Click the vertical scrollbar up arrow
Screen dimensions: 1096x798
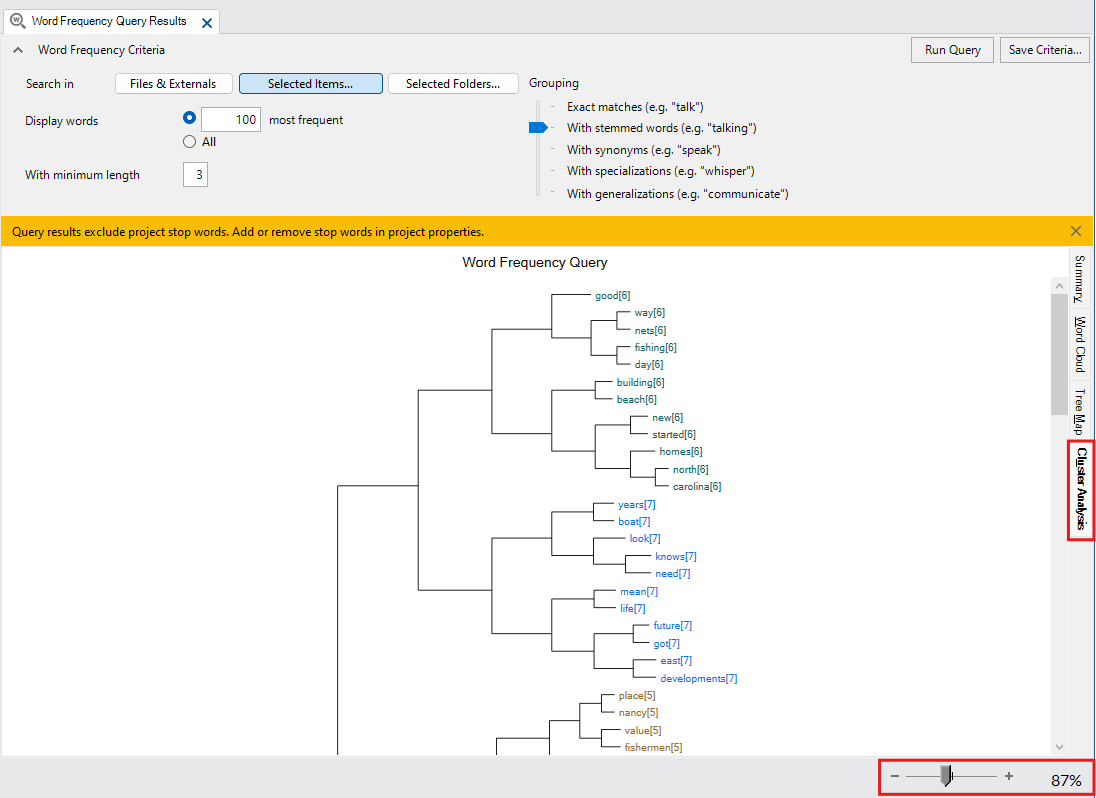click(1059, 285)
